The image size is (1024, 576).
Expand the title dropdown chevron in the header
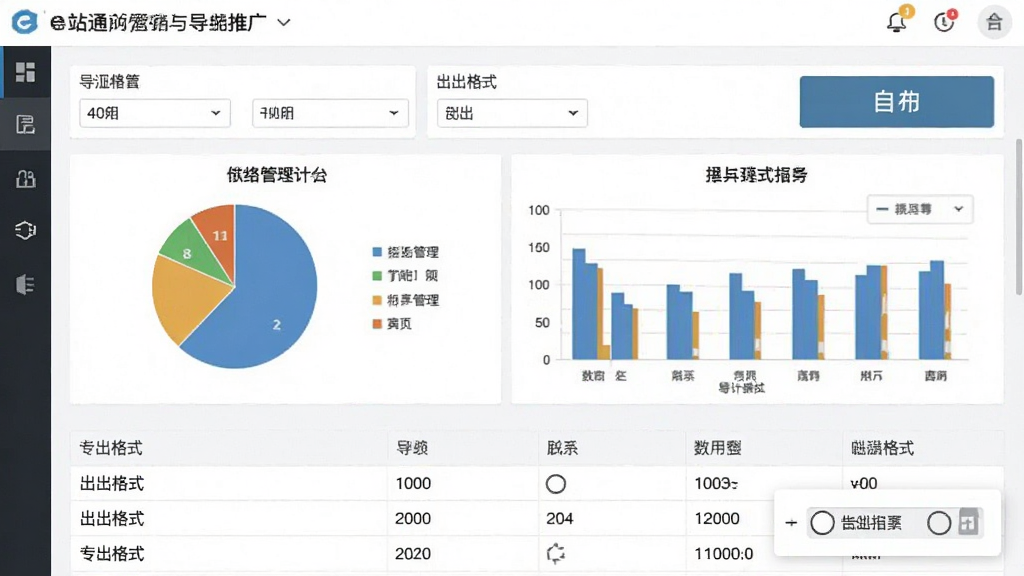pos(283,22)
